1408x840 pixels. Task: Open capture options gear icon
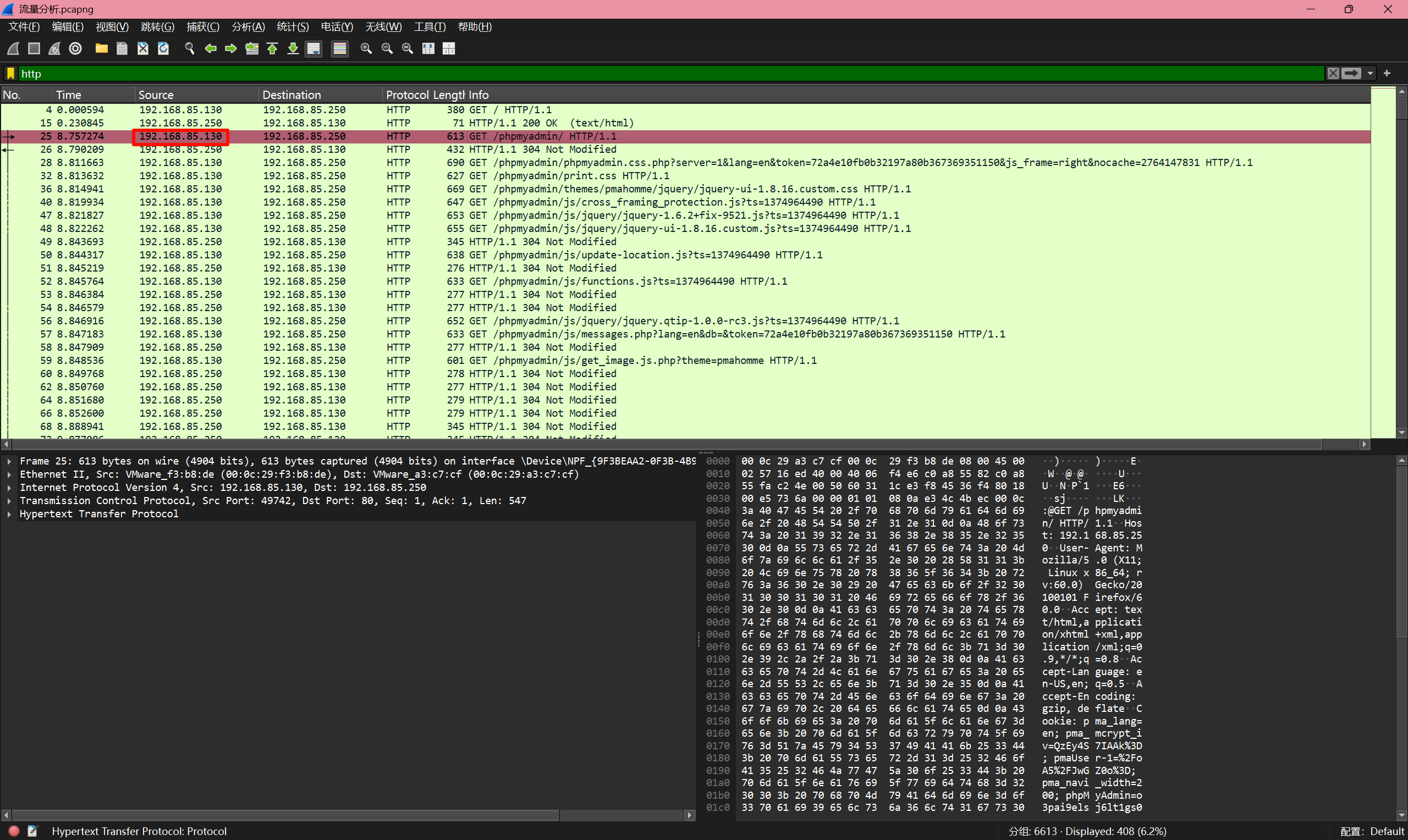tap(75, 49)
